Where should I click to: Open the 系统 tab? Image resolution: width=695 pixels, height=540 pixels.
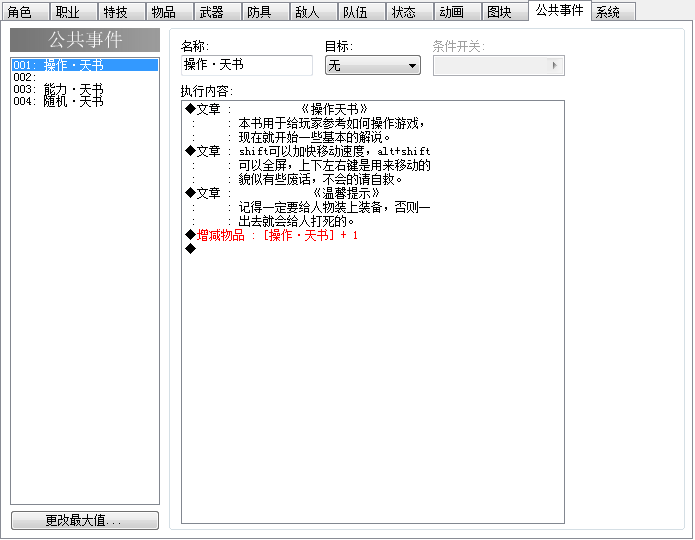(x=613, y=12)
